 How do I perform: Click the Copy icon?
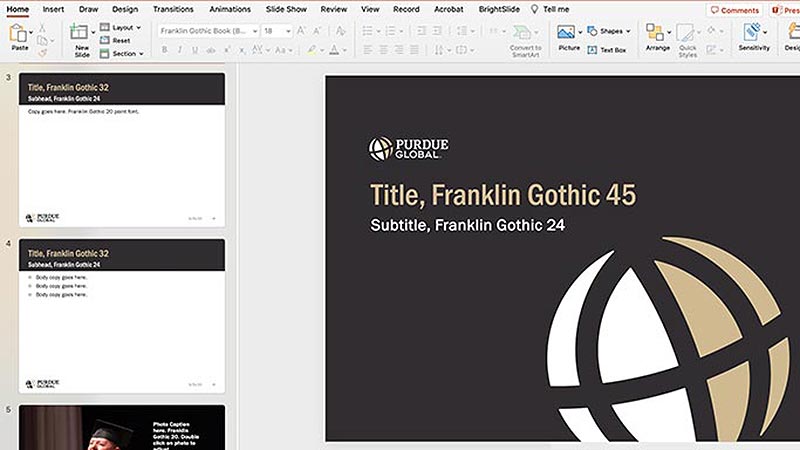coord(42,40)
